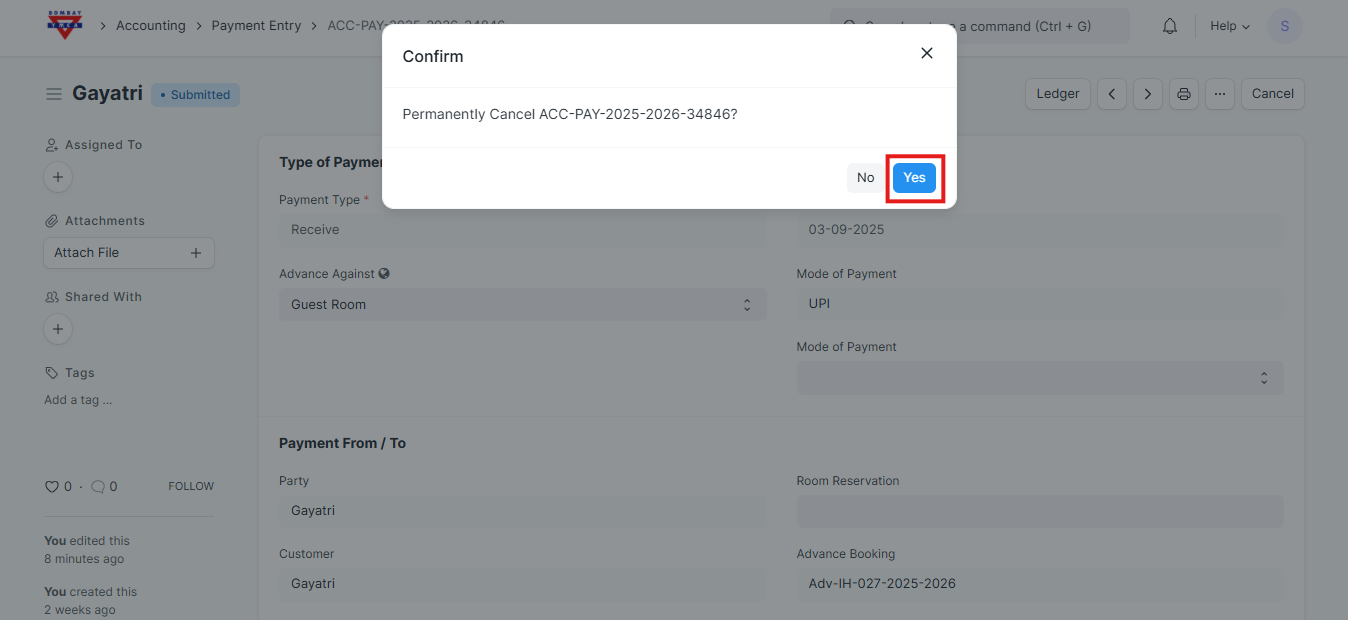The width and height of the screenshot is (1348, 620).
Task: Expand the Advance Against Guest Room dropdown
Action: point(522,305)
